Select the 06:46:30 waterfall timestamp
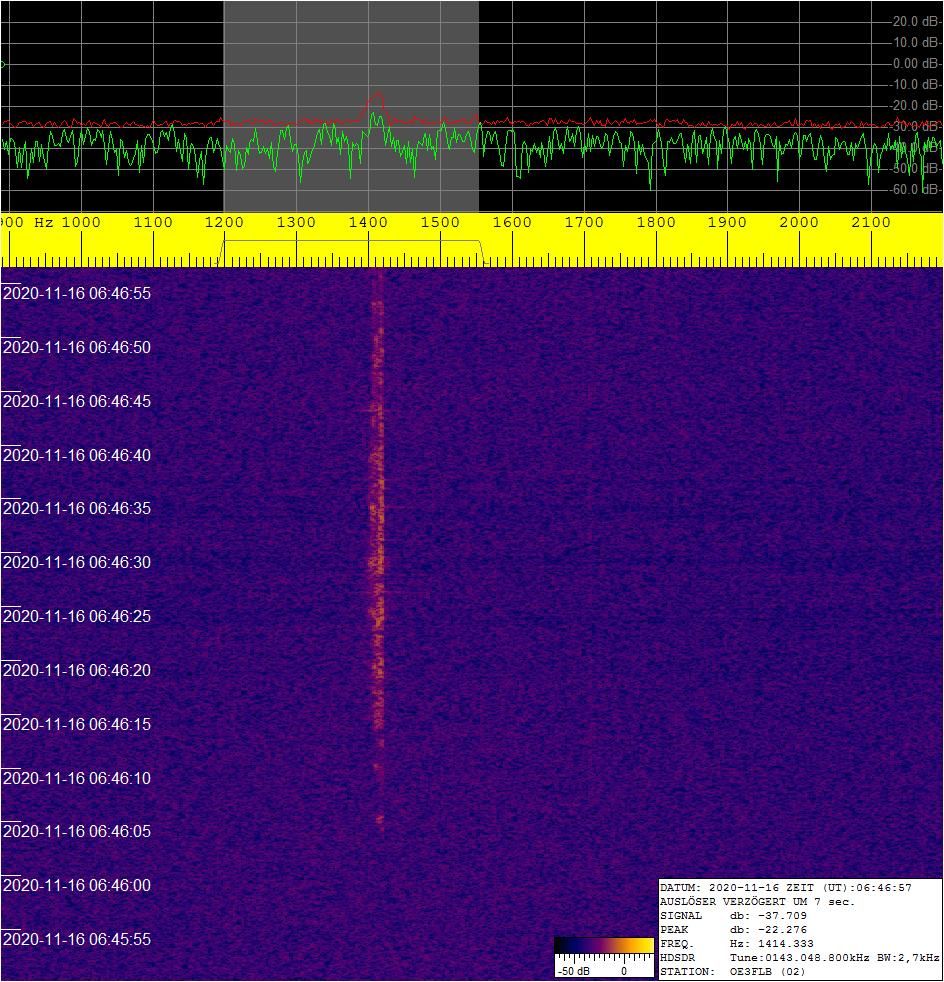944x982 pixels. [77, 562]
